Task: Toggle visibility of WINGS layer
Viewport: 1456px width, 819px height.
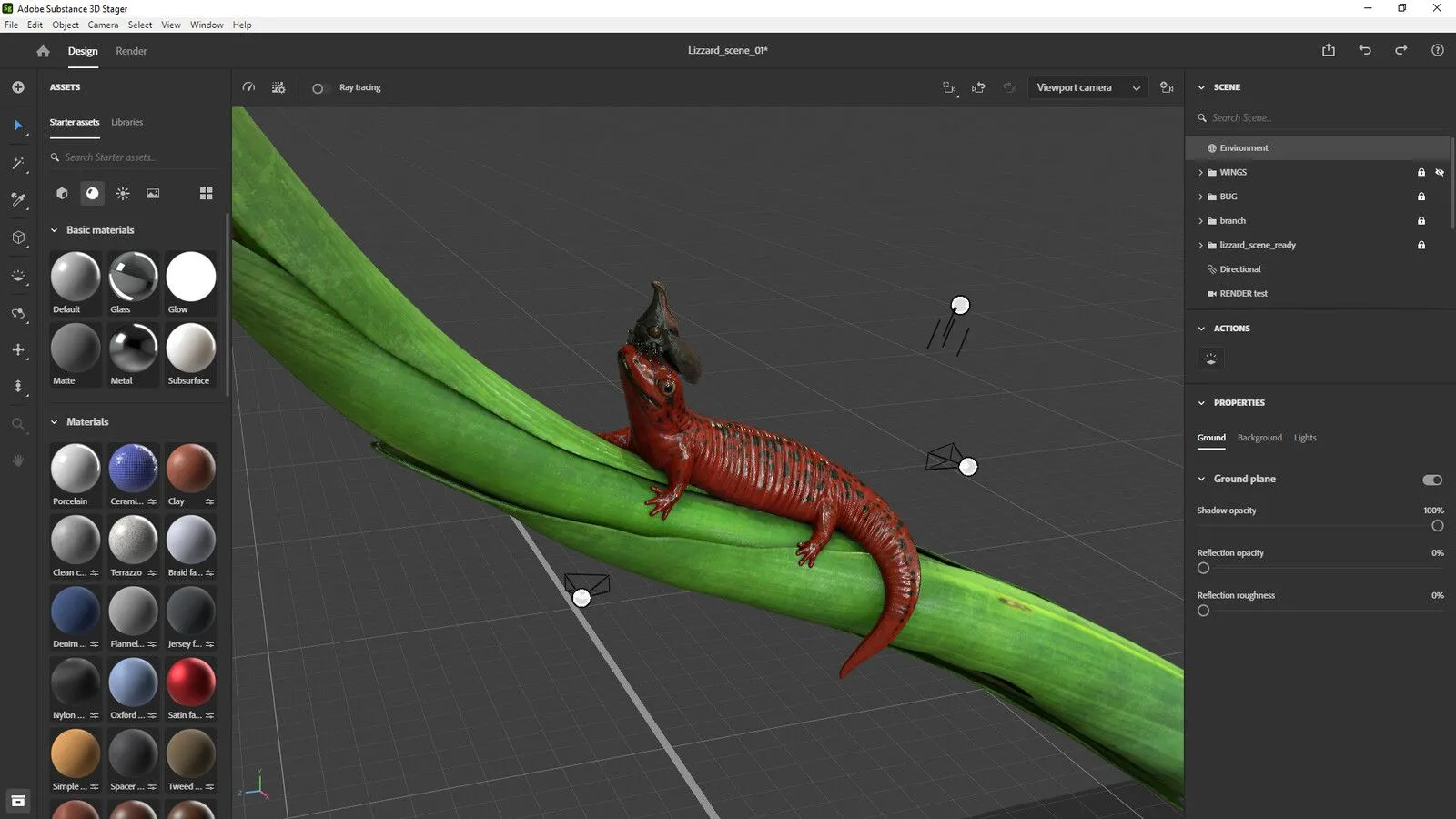Action: 1440,172
